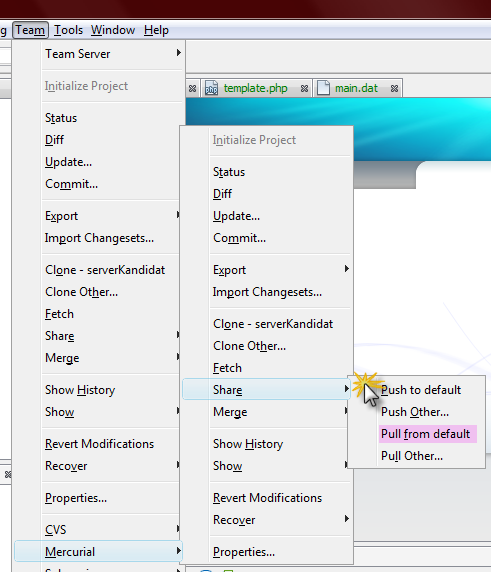Screen dimensions: 491x572
Task: Select Commit... in the Mercurial submenu
Action: [240, 238]
